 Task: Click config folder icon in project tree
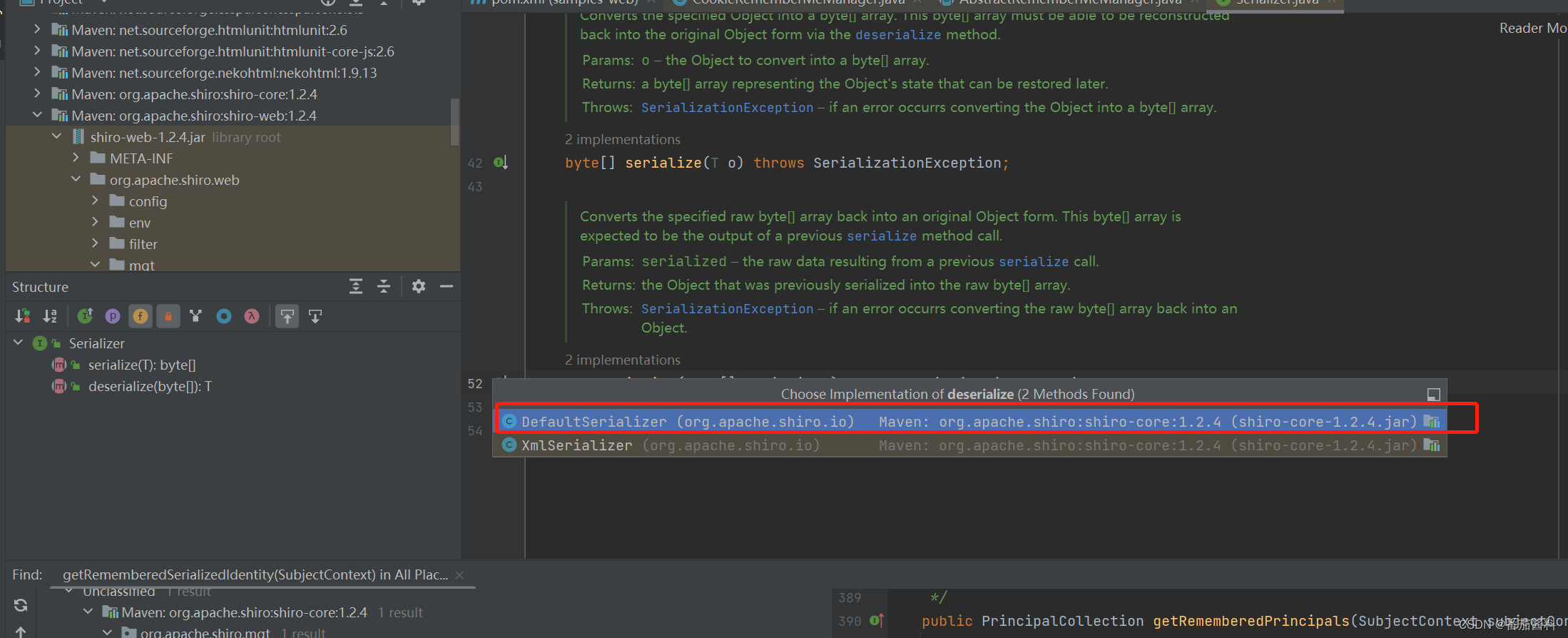[x=117, y=201]
